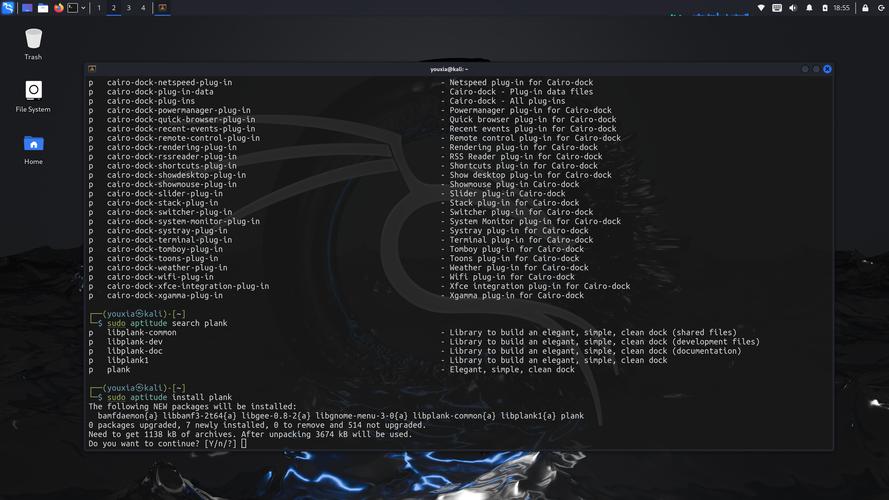Click the 'sudo aptitude install plank' command
Image resolution: width=889 pixels, height=500 pixels.
(x=169, y=397)
